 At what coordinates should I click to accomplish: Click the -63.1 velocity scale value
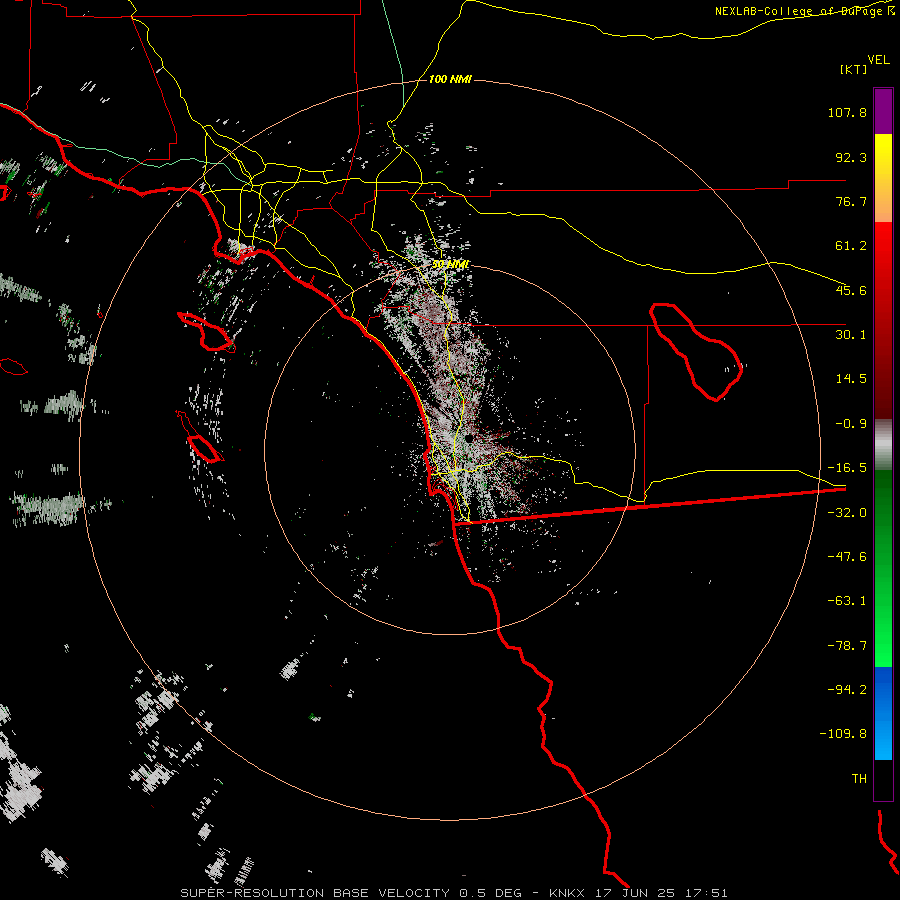847,601
